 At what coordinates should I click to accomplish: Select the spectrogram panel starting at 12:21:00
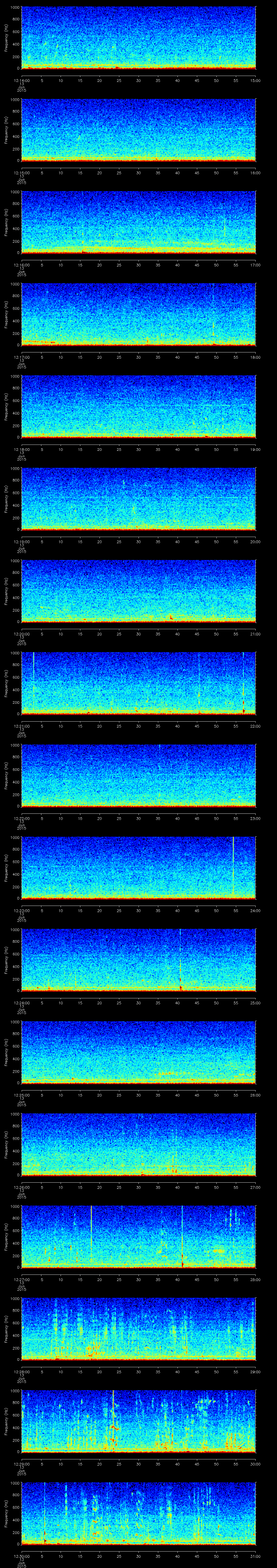point(138,683)
